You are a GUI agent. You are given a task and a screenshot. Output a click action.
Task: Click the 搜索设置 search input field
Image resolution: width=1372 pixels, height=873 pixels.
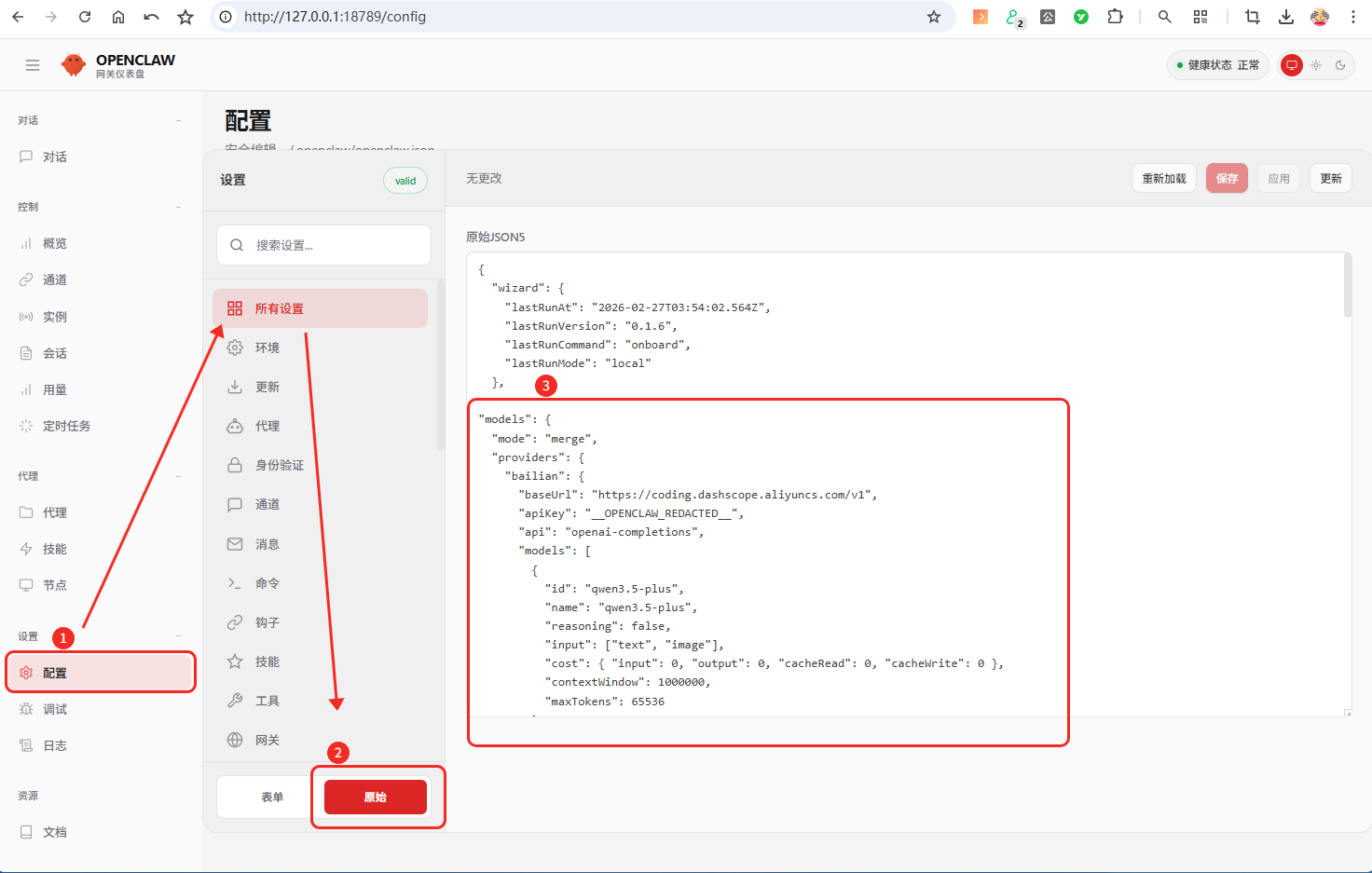324,245
